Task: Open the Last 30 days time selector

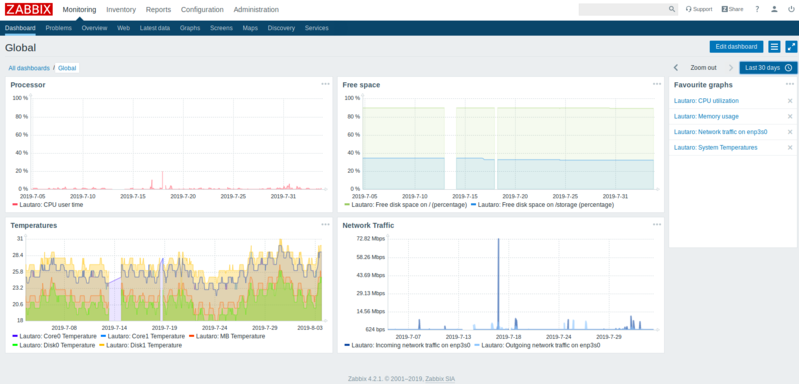Action: coord(768,68)
